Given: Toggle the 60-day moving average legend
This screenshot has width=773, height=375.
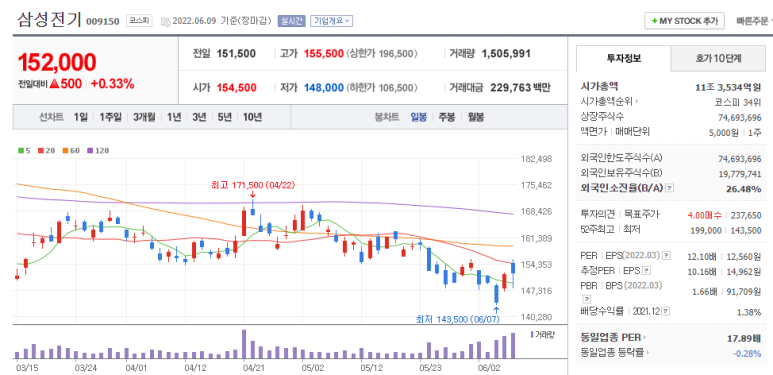Looking at the screenshot, I should pos(70,151).
